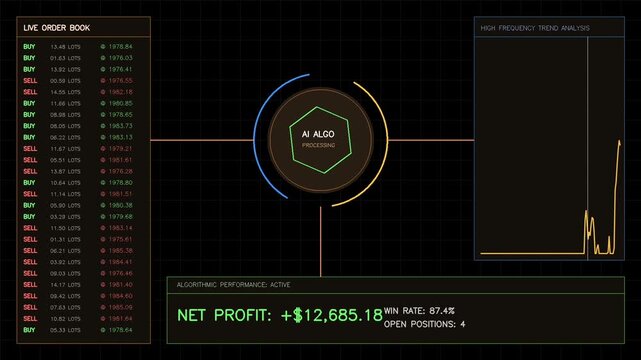Click the PROCESSING label under AI ALGO

tap(318, 145)
